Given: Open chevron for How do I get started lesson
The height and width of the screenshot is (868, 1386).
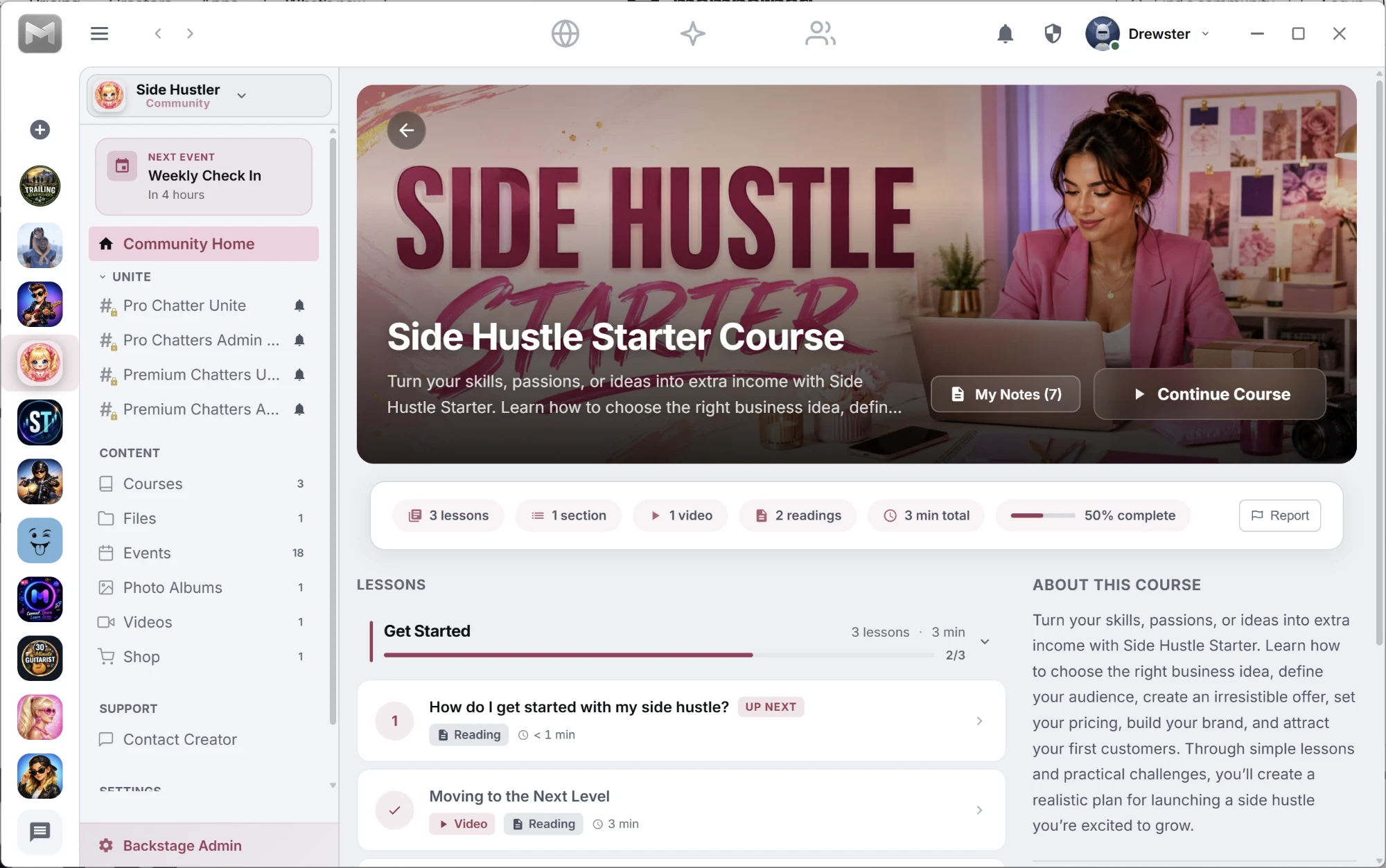Looking at the screenshot, I should (x=979, y=721).
